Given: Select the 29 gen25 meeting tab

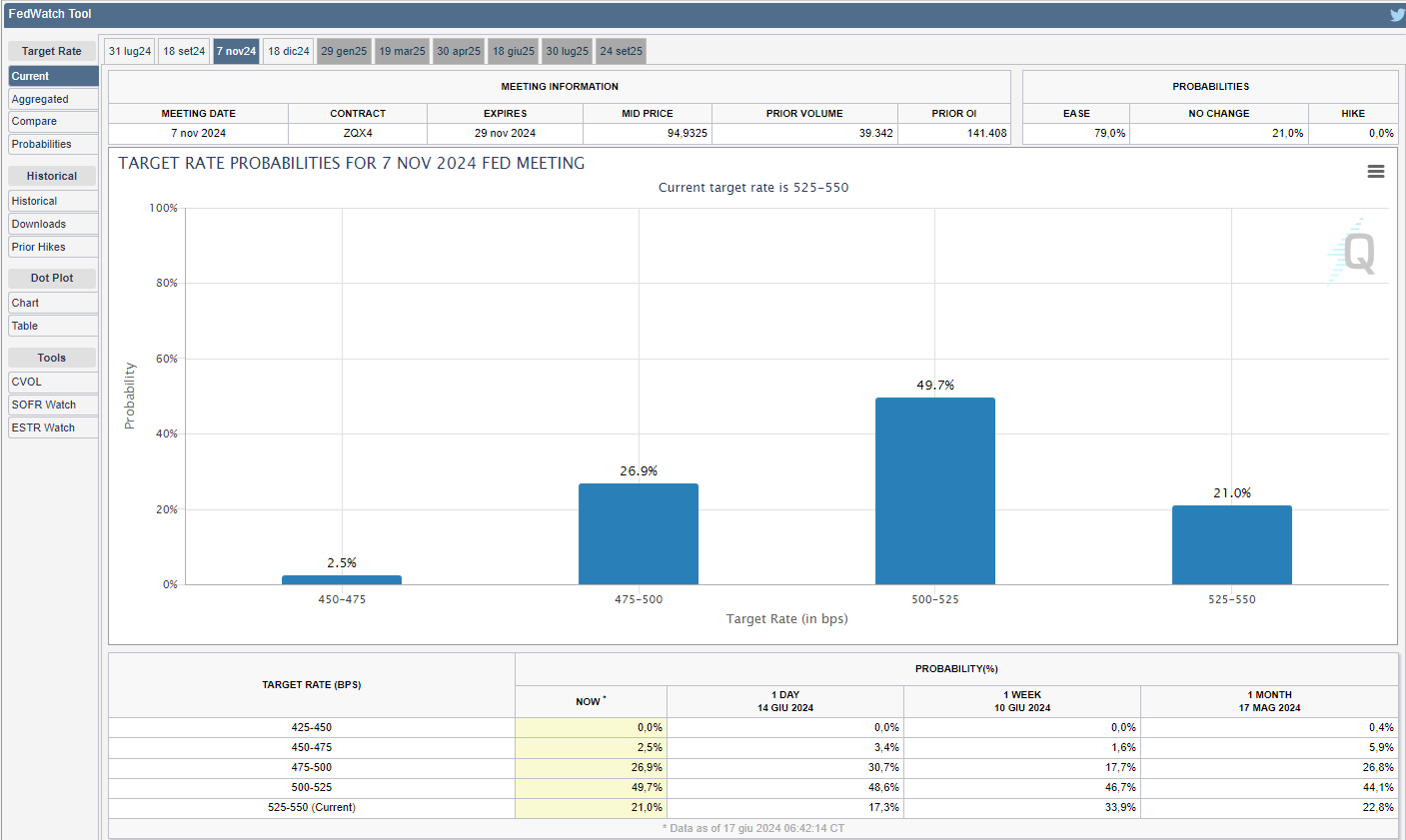Looking at the screenshot, I should 344,51.
